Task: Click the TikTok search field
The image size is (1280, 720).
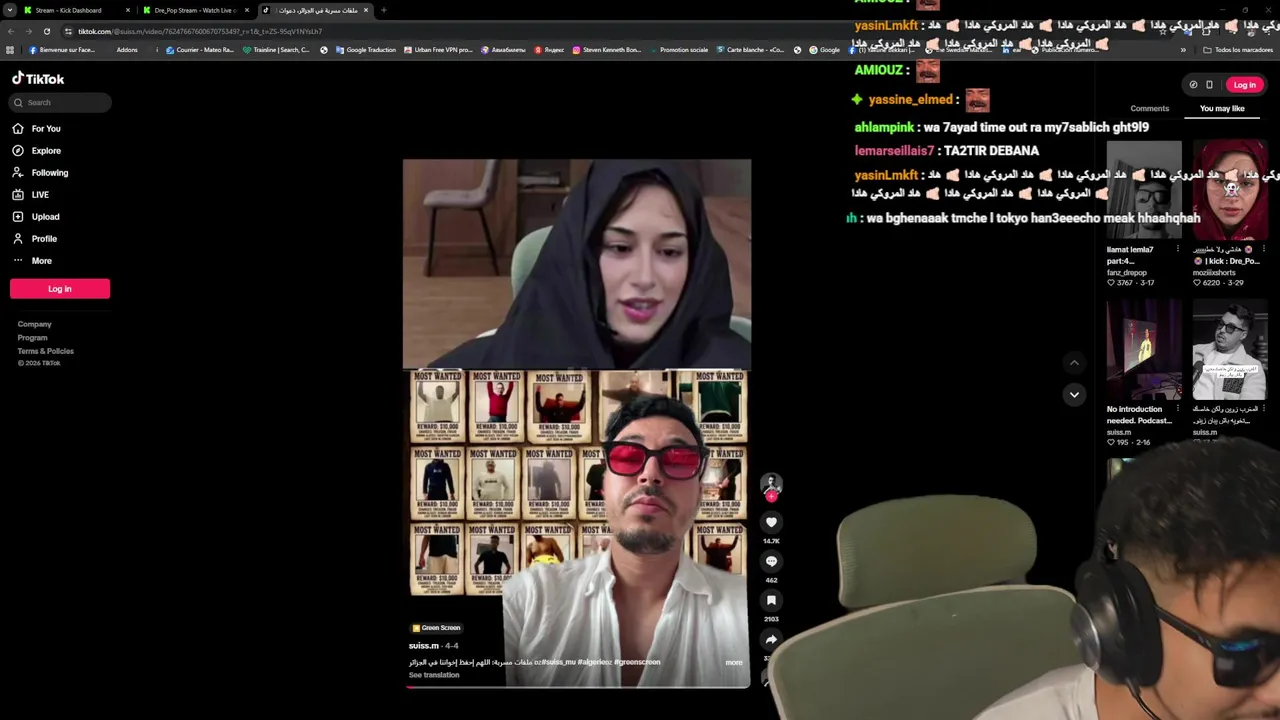Action: coord(60,102)
